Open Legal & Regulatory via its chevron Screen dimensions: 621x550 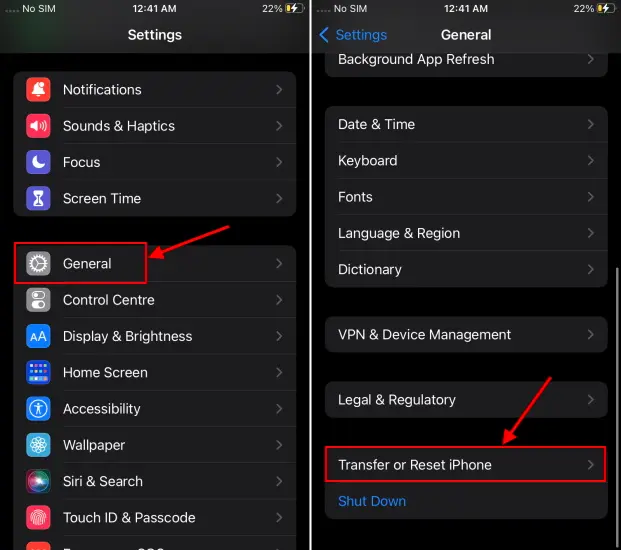click(x=591, y=400)
